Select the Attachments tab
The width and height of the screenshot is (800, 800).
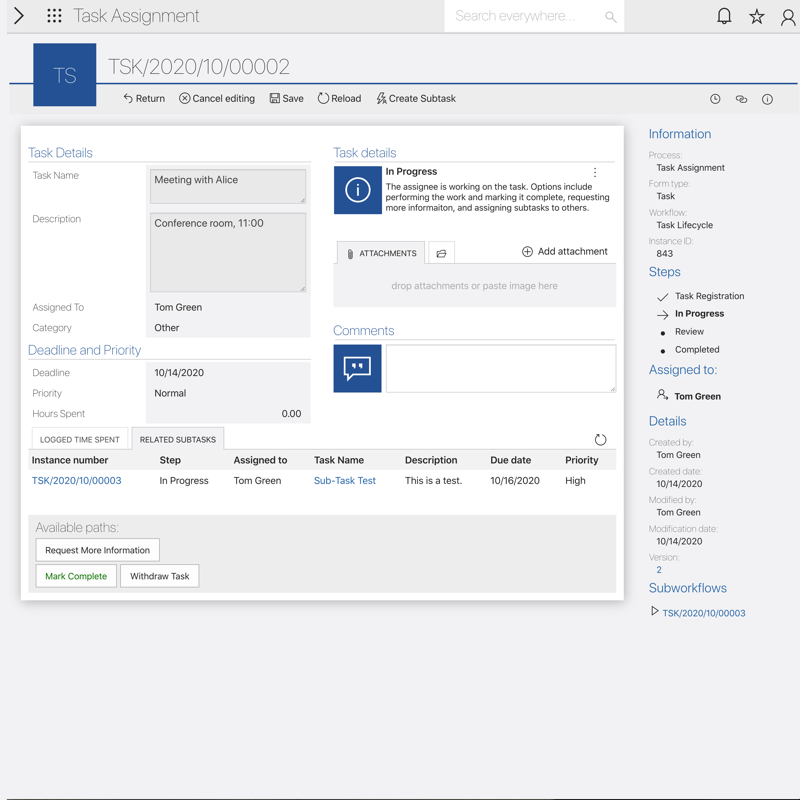coord(381,253)
